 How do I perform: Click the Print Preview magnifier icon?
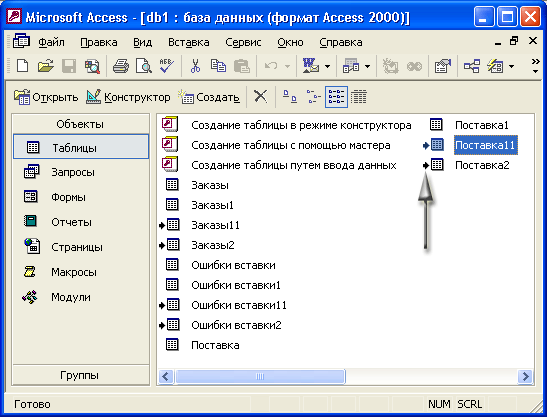click(143, 66)
